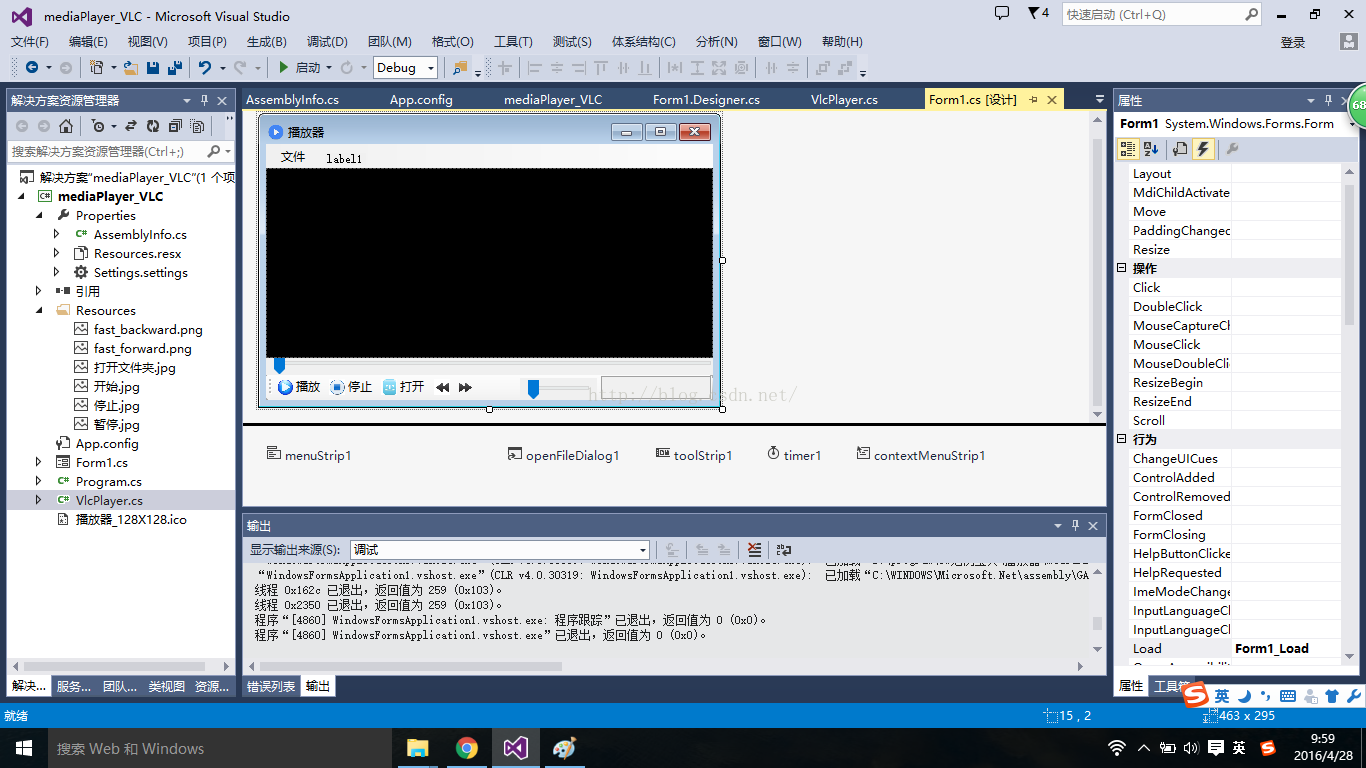Open the Form1 object selector dropdown
Screen dimensions: 1366x768
pyautogui.click(x=1352, y=124)
